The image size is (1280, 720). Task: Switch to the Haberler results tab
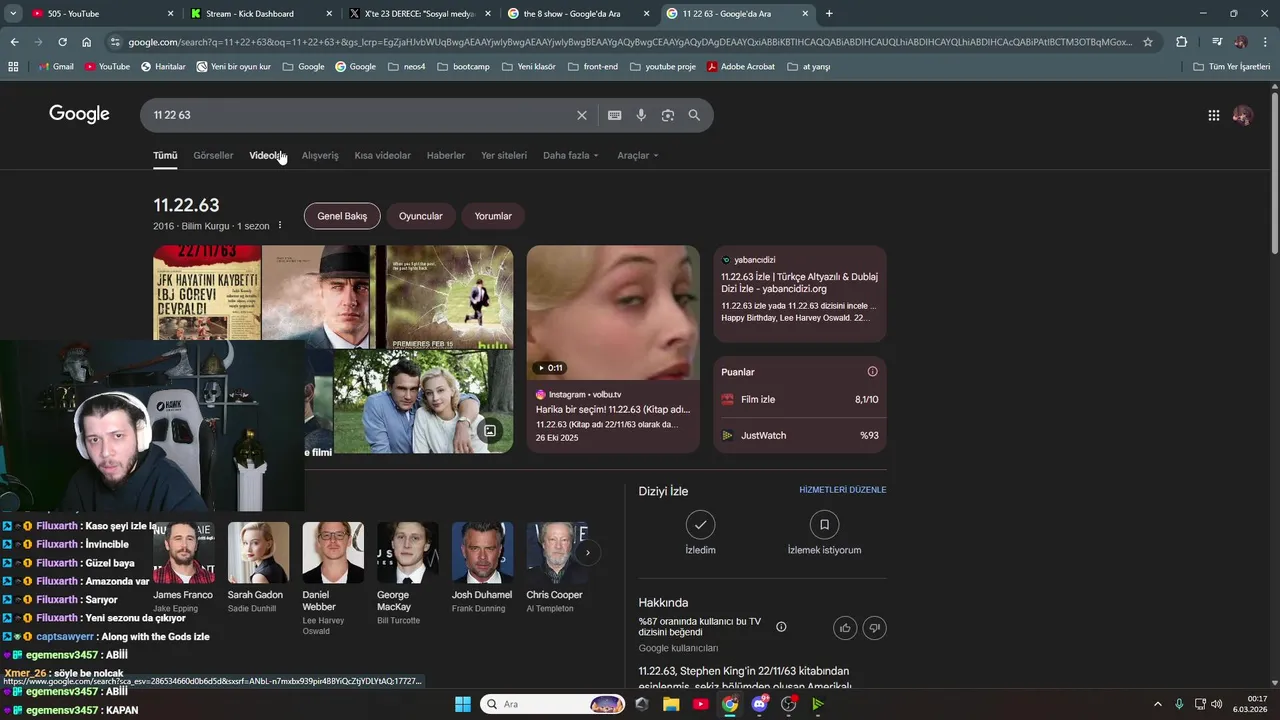[446, 155]
